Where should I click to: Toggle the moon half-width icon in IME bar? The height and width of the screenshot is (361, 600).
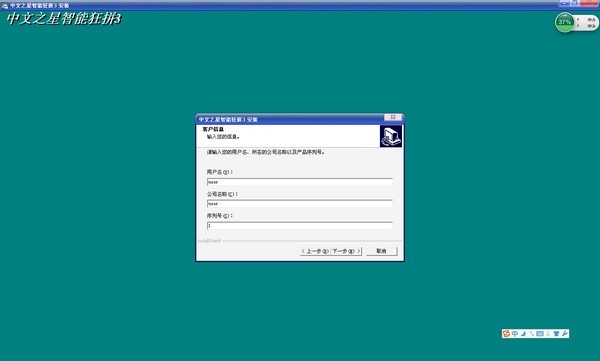(523, 333)
